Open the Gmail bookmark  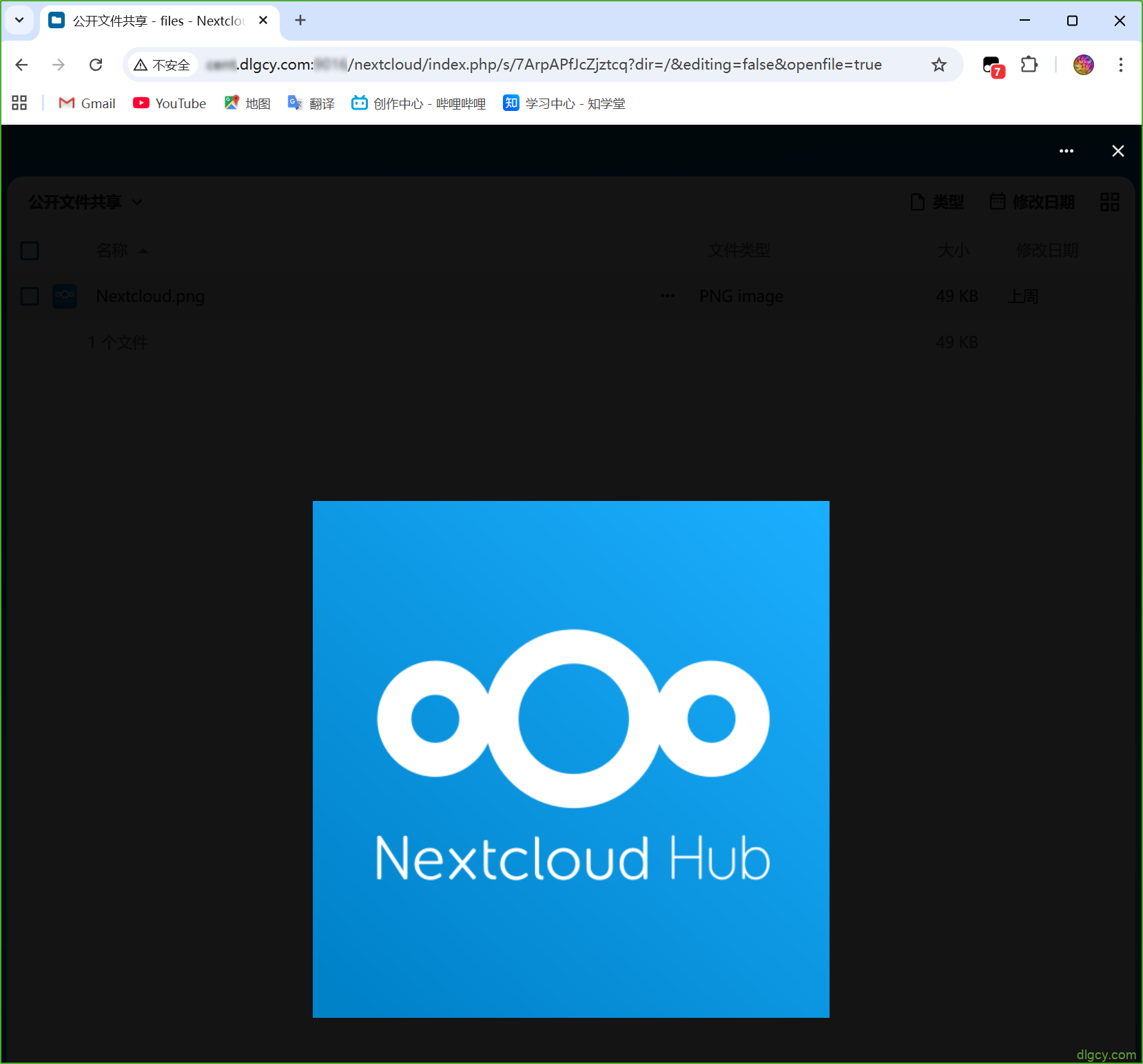tap(87, 103)
